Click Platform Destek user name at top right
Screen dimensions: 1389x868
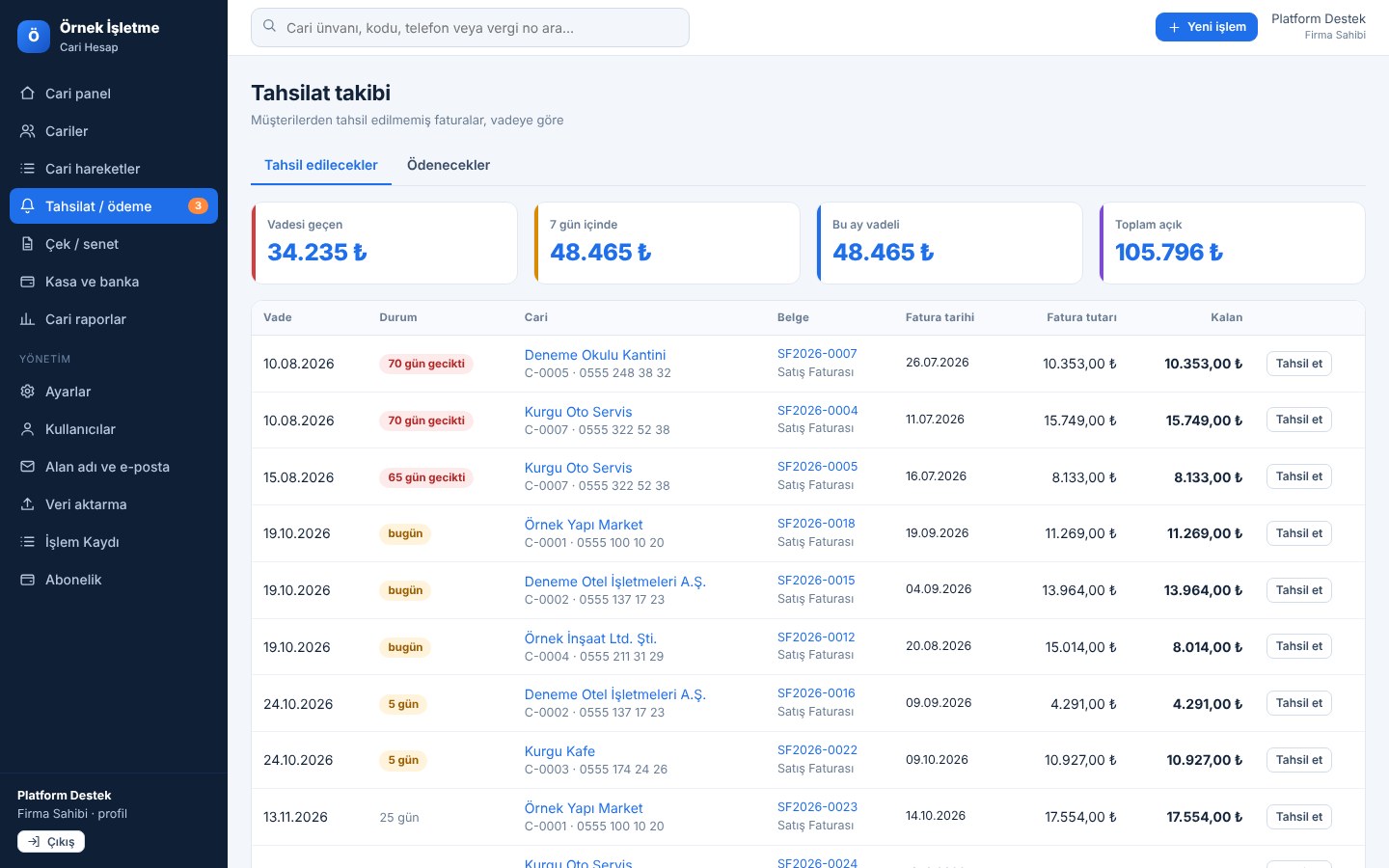click(x=1318, y=19)
